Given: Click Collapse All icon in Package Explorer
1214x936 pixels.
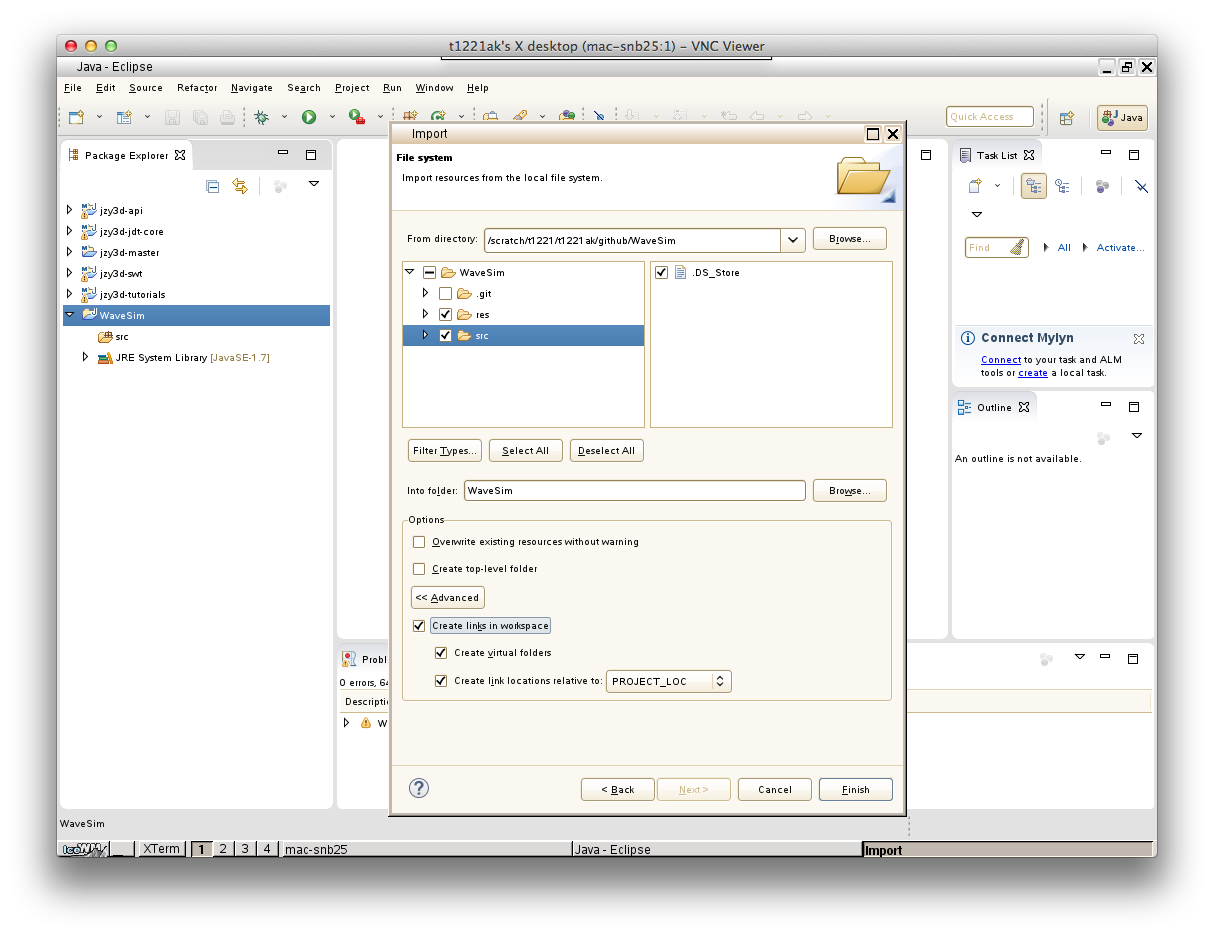Looking at the screenshot, I should [212, 186].
